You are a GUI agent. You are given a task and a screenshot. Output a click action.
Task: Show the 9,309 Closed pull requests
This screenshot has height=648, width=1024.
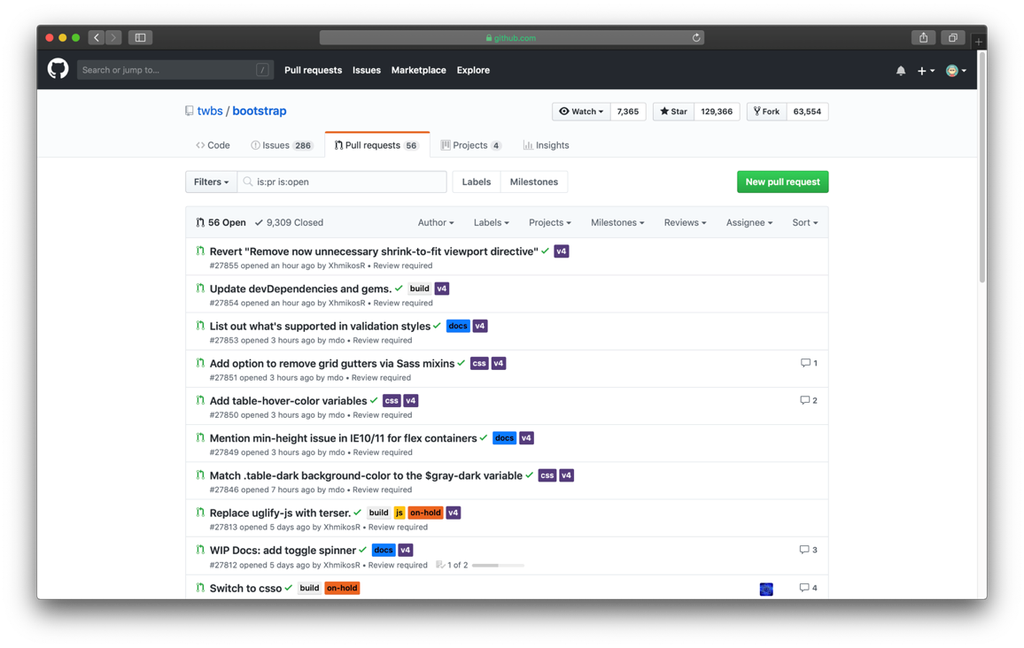click(289, 223)
